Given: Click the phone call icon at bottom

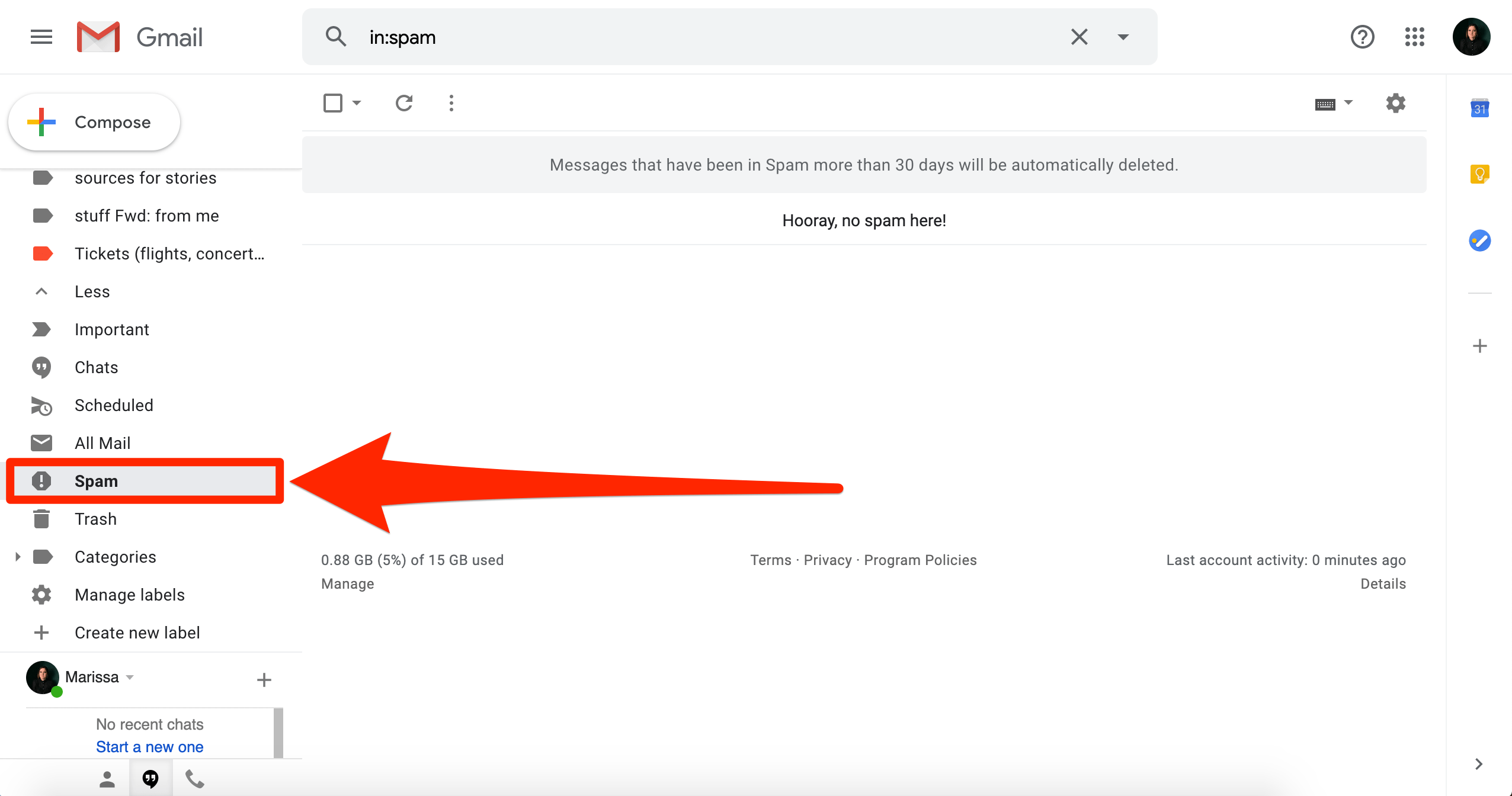Looking at the screenshot, I should click(x=194, y=779).
